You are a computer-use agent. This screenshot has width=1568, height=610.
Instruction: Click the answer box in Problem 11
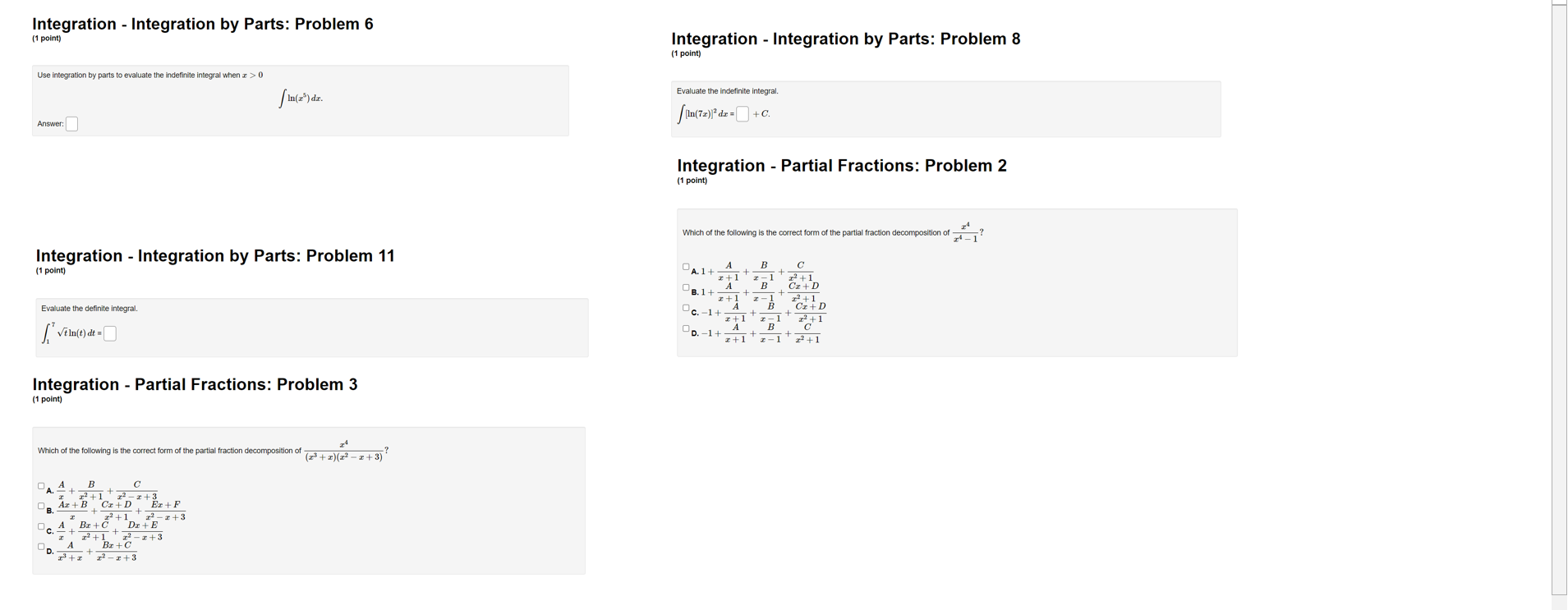click(109, 333)
